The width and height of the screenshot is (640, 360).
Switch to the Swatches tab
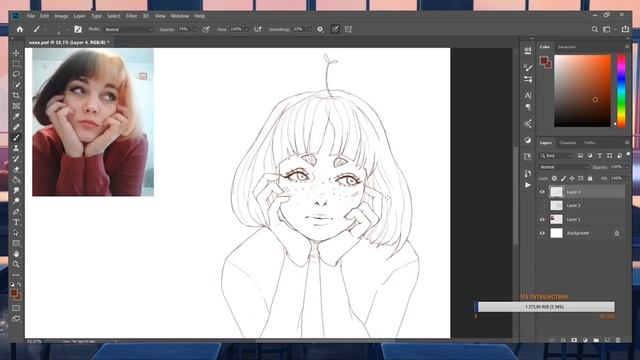(x=567, y=47)
